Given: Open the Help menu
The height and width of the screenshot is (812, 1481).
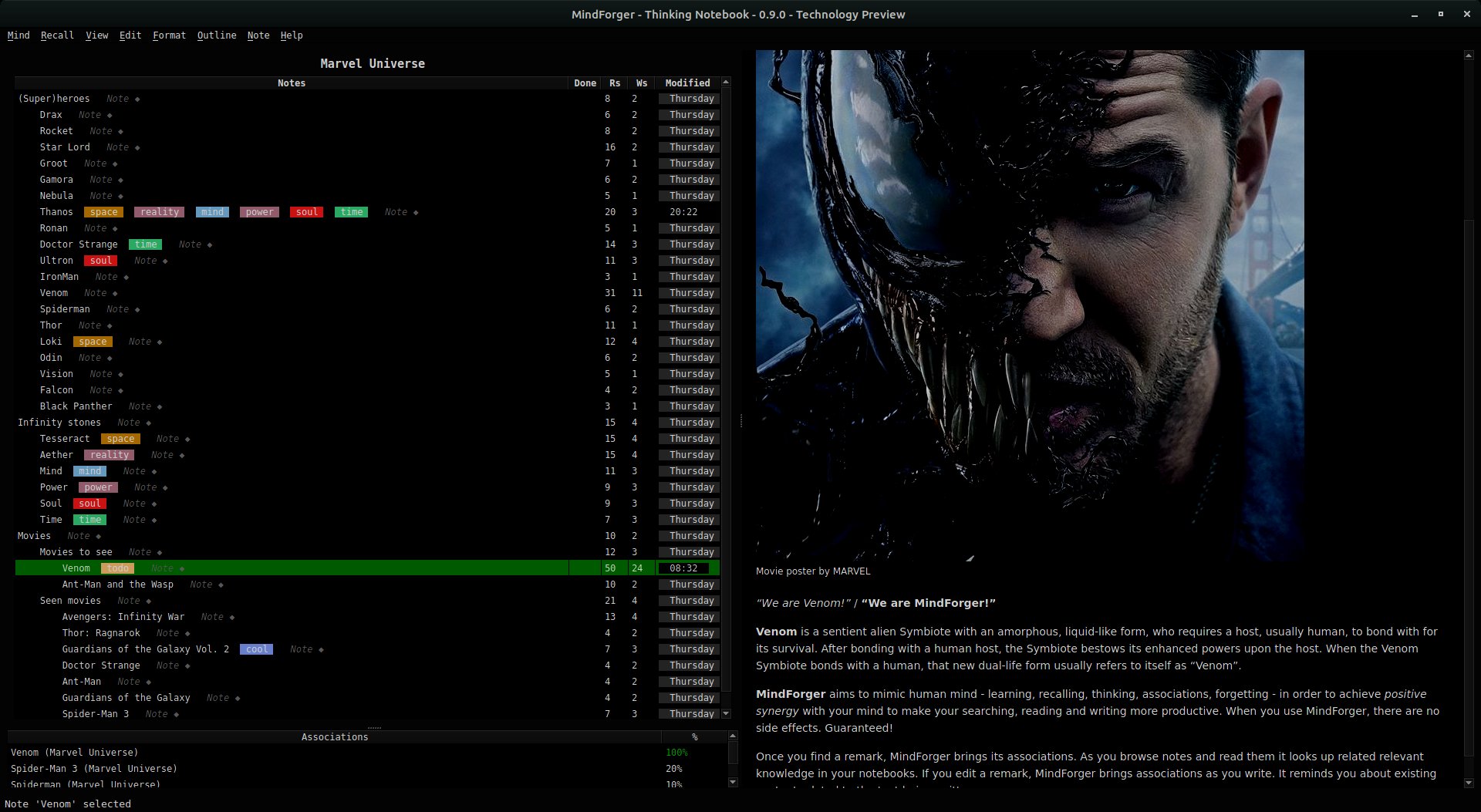Looking at the screenshot, I should (x=292, y=35).
